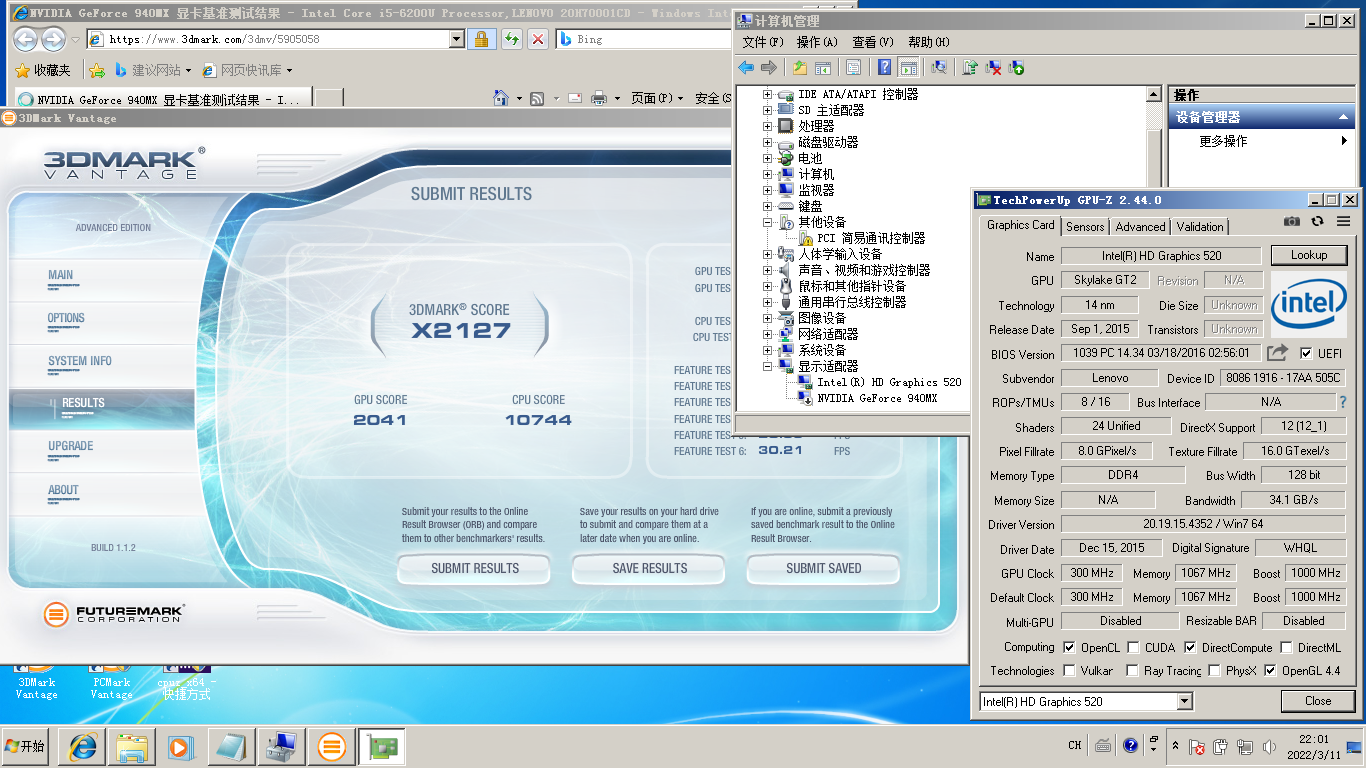Collapse the 其他设备 node in device tree
1366x768 pixels.
pyautogui.click(x=768, y=222)
